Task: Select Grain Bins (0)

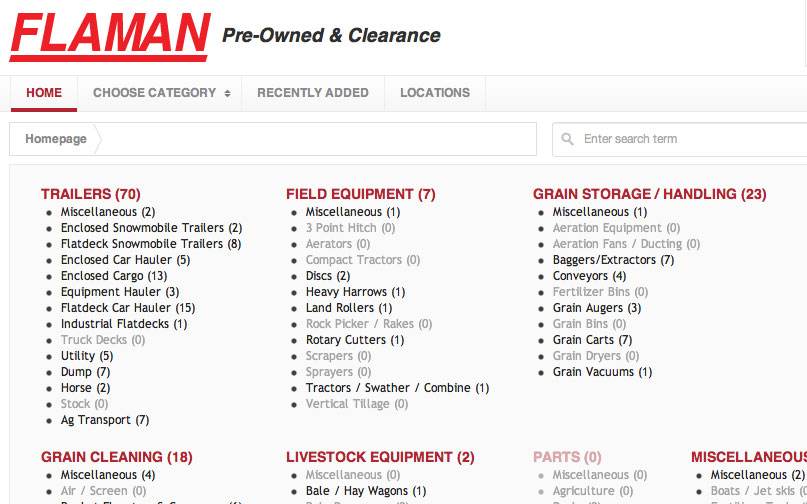Action: pos(589,324)
